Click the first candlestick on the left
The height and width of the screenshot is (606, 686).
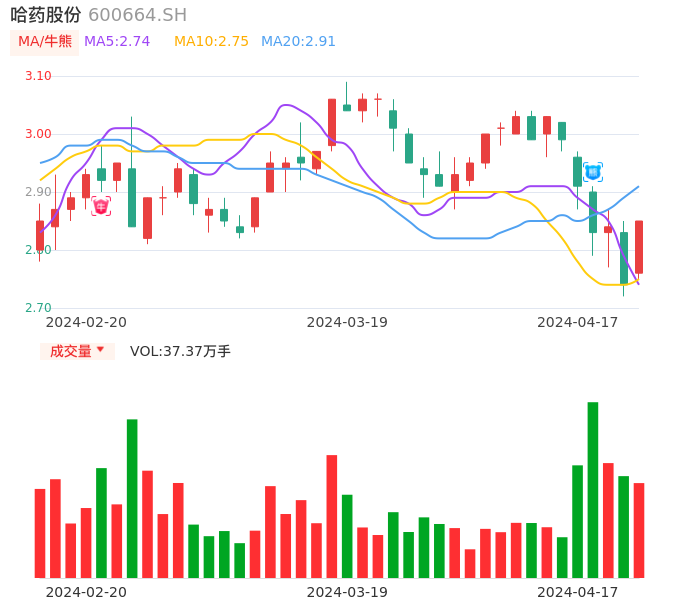[x=40, y=235]
